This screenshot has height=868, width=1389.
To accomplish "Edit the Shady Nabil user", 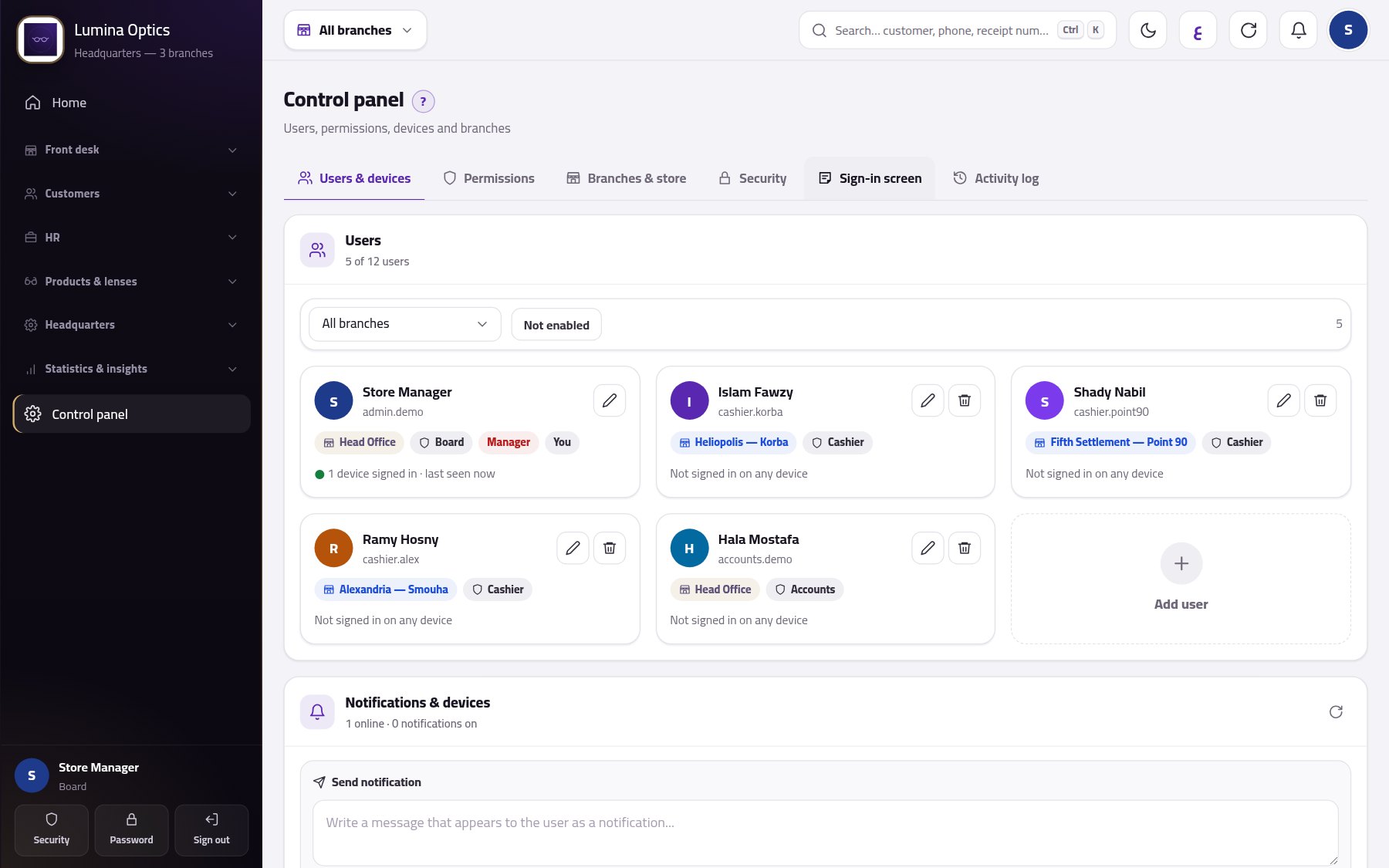I will pyautogui.click(x=1283, y=400).
